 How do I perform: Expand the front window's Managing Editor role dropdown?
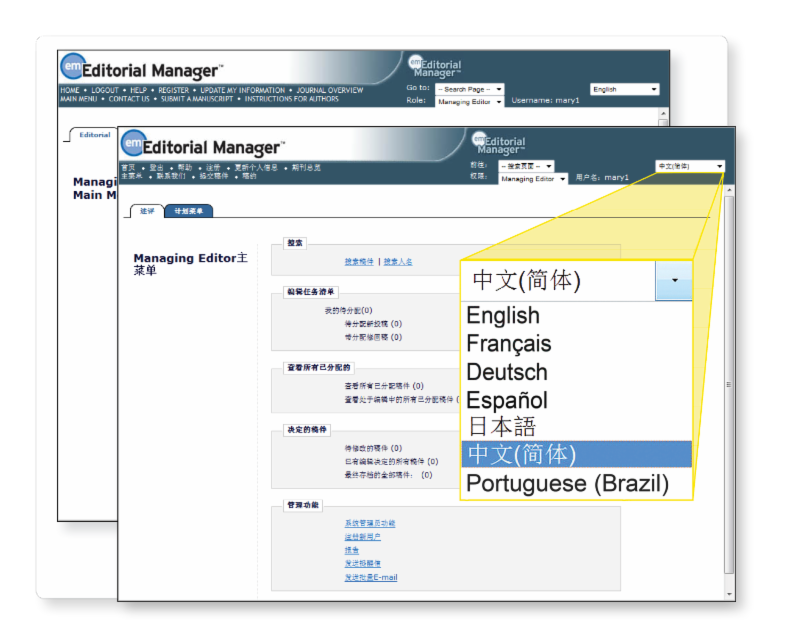click(x=533, y=179)
